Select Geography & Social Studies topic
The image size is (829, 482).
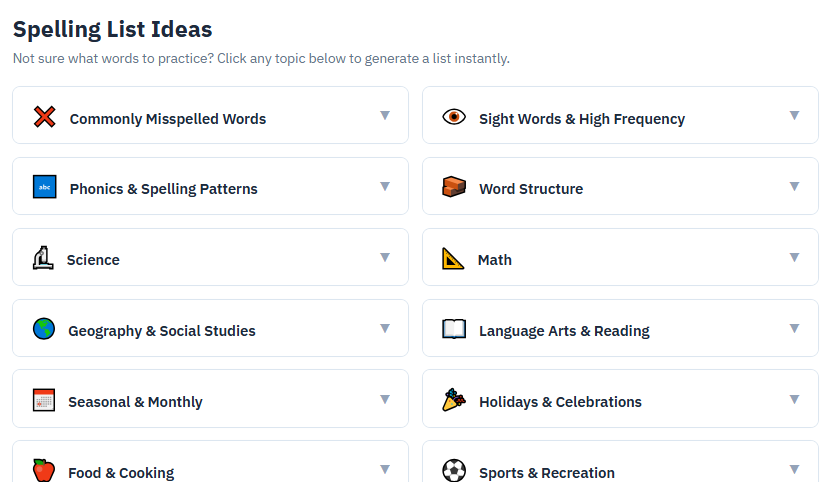click(x=162, y=331)
